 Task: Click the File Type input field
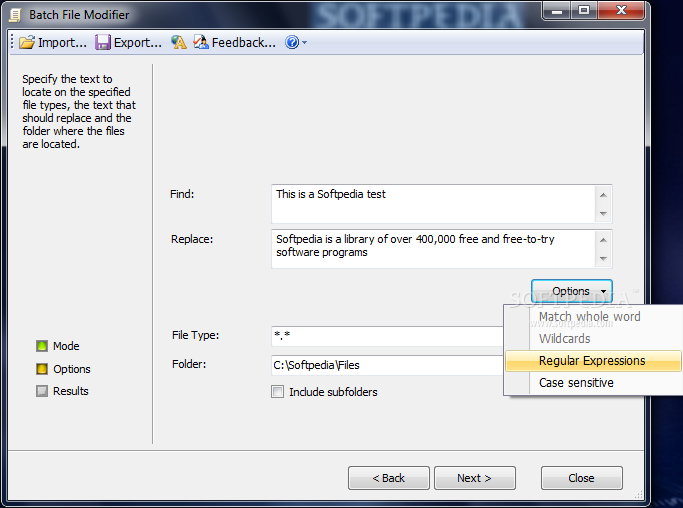click(x=388, y=336)
